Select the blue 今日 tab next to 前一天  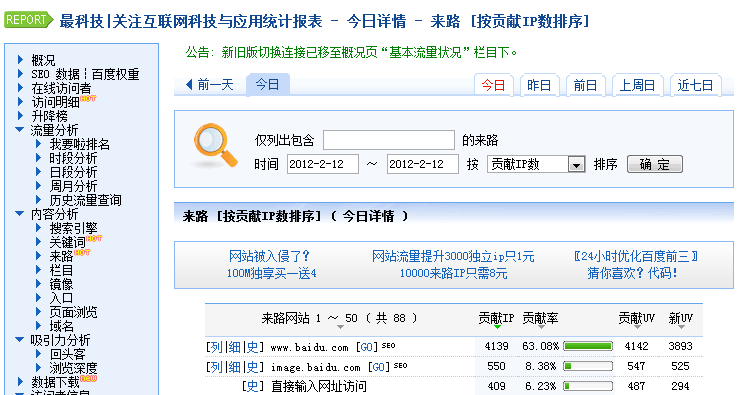coord(267,85)
